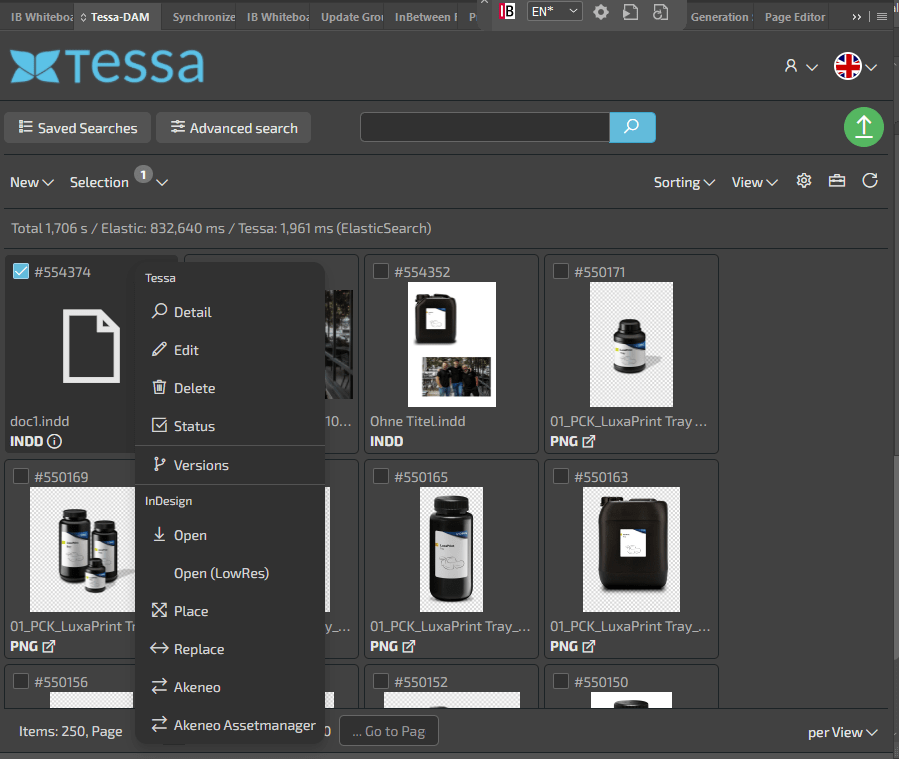Check the checkbox for asset #554352
The height and width of the screenshot is (759, 899).
click(x=381, y=271)
